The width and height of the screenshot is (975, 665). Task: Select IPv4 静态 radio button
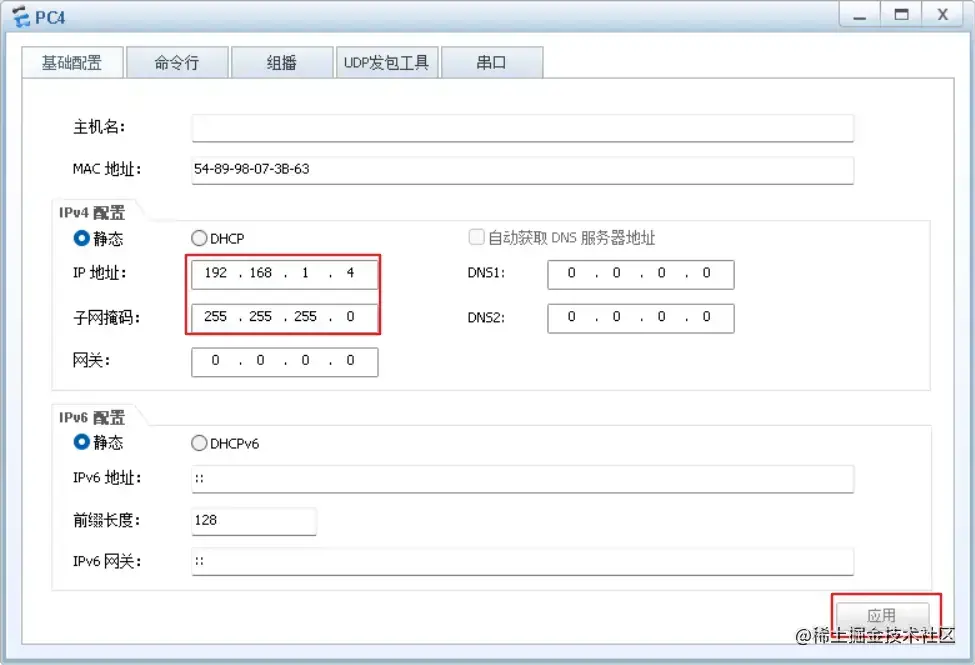[81, 238]
